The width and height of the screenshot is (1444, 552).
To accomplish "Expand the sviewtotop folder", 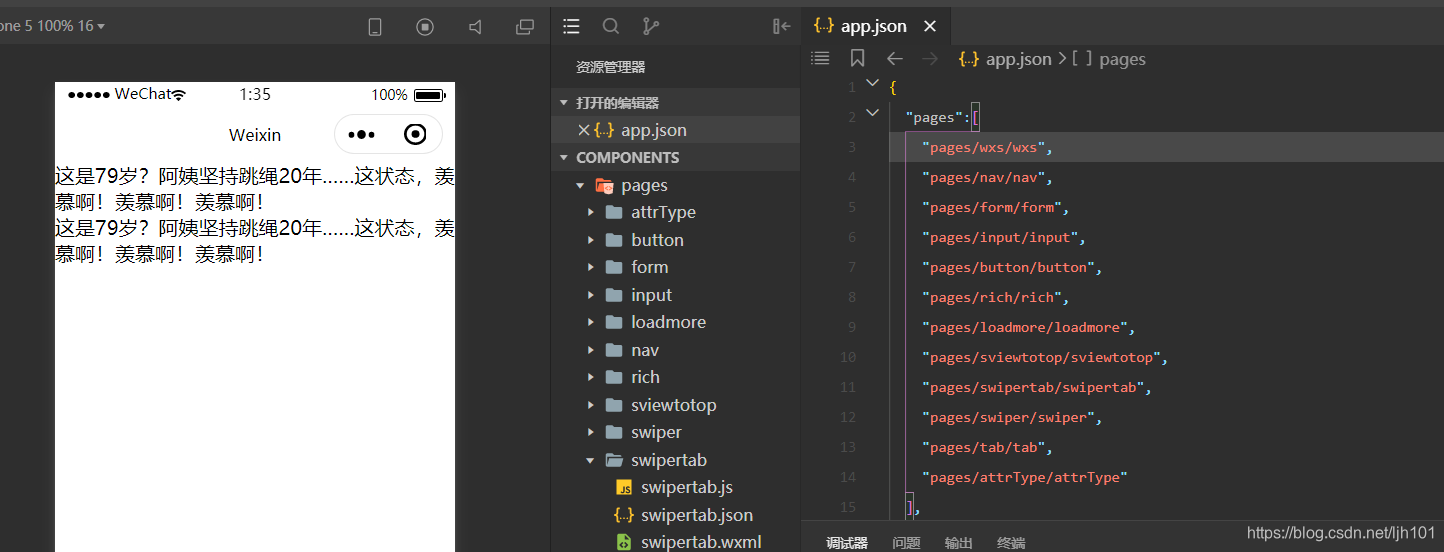I will [x=591, y=405].
